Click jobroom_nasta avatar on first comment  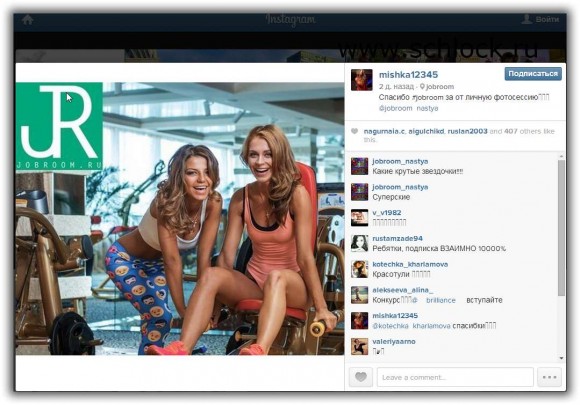point(359,166)
